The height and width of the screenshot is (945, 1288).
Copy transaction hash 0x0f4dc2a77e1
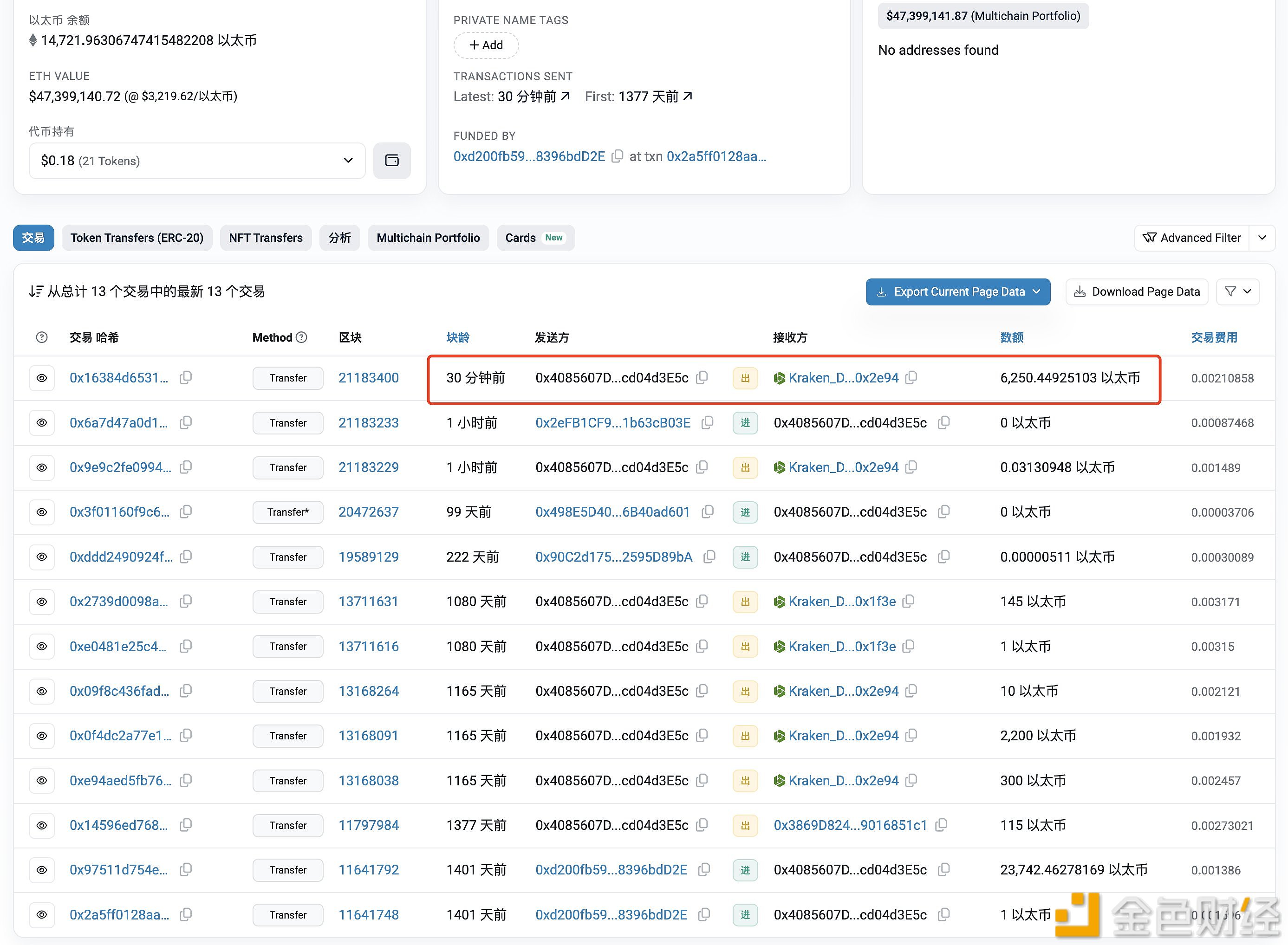click(185, 736)
